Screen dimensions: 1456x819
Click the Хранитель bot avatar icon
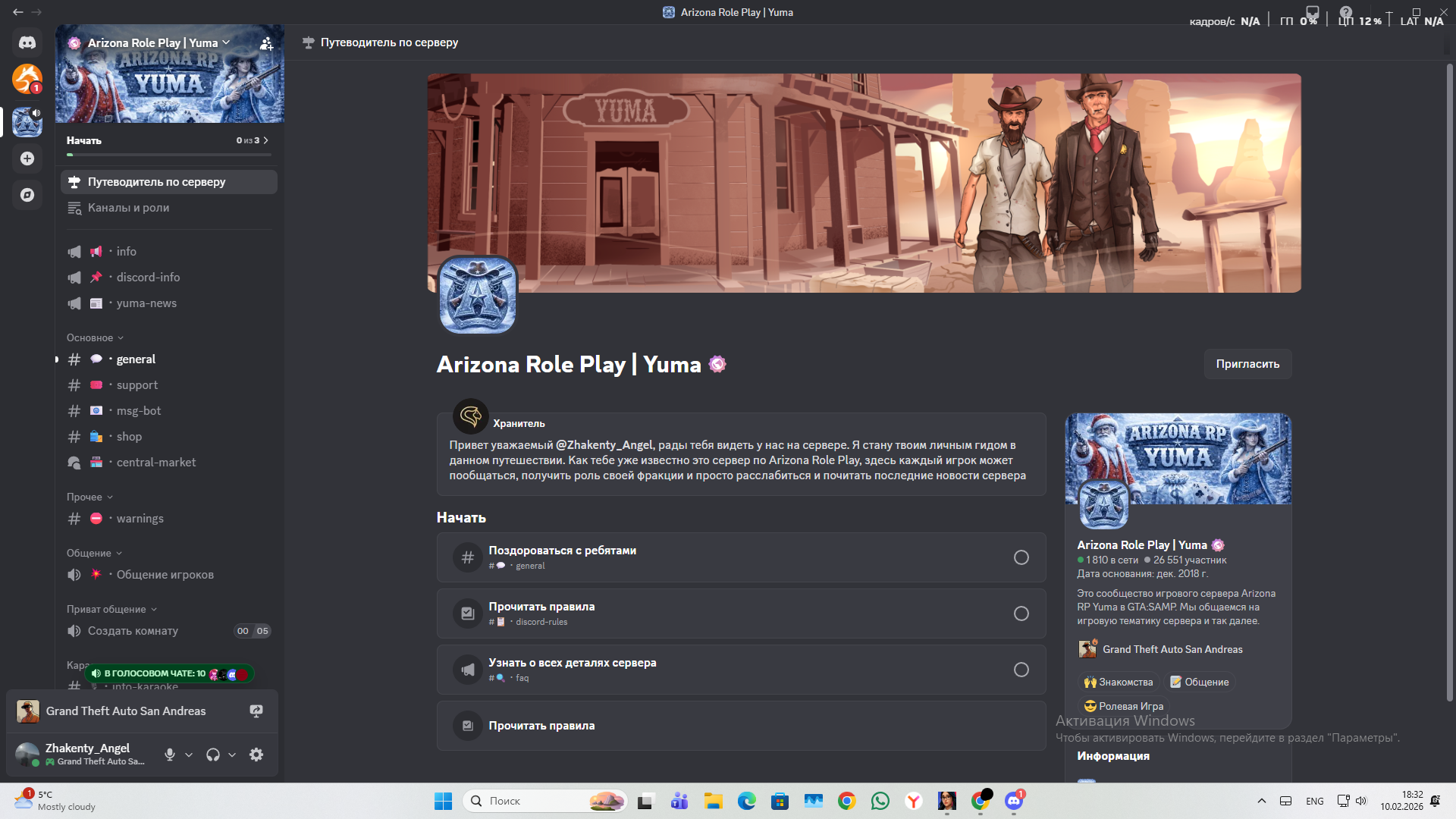click(x=471, y=416)
